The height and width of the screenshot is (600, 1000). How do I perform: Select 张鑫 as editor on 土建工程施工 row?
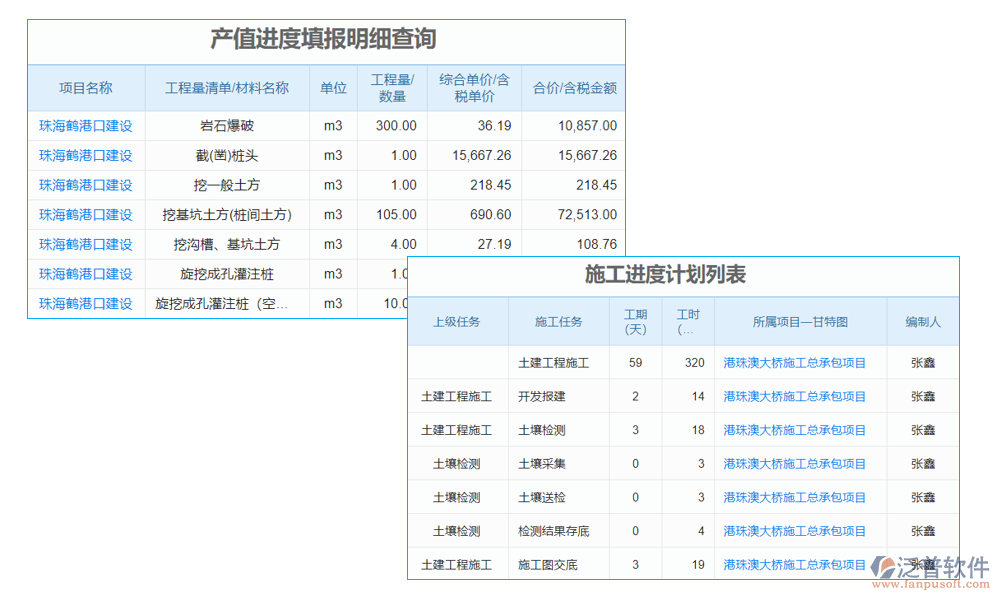tap(923, 363)
